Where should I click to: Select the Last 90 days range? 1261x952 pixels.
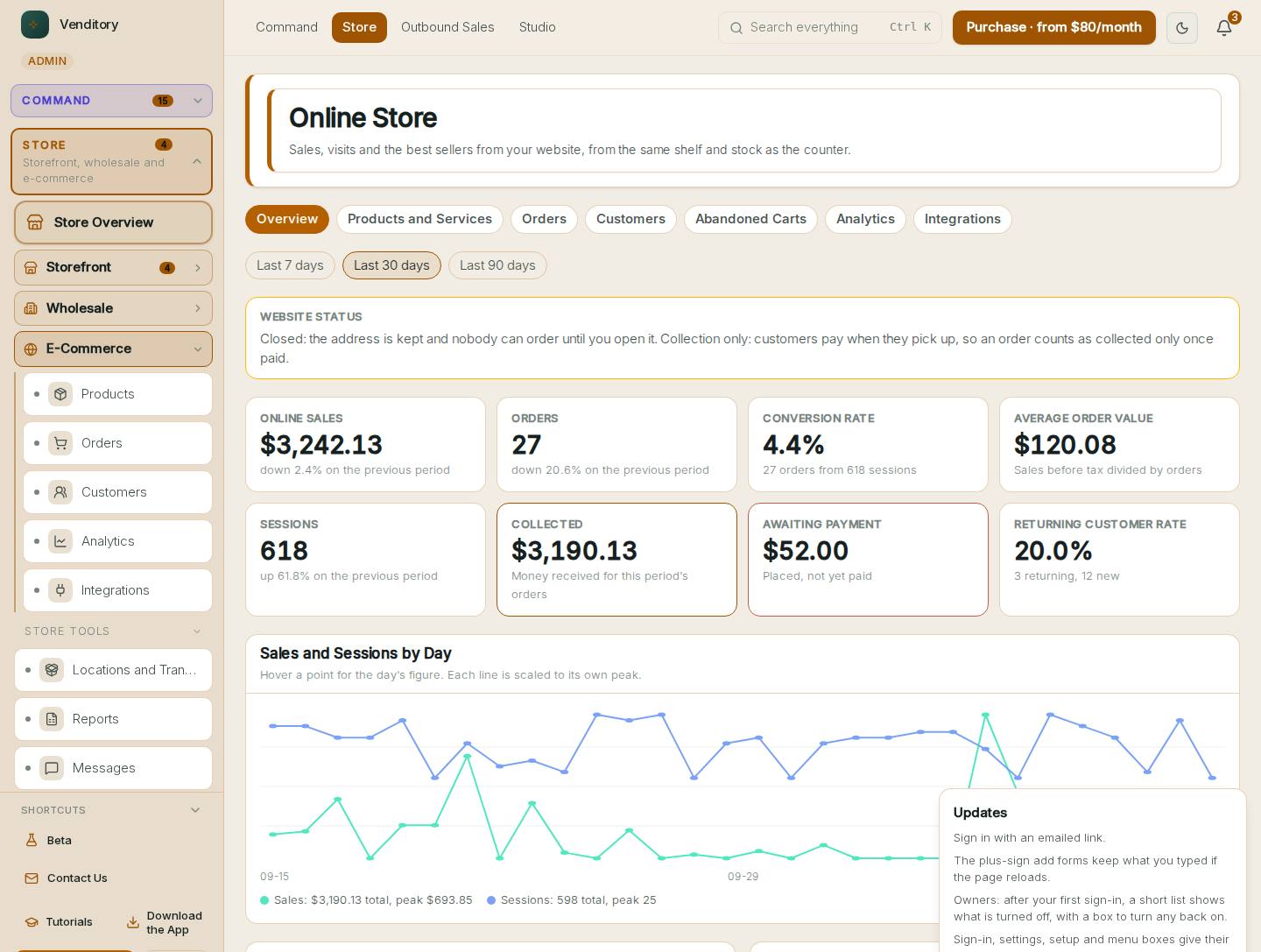click(x=497, y=265)
